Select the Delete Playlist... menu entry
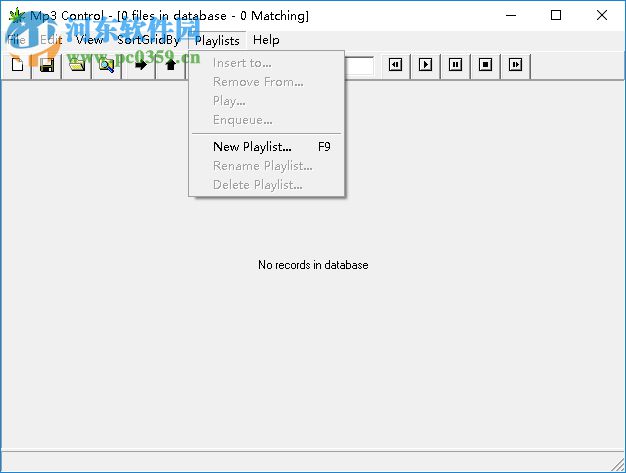626x473 pixels. [x=266, y=185]
